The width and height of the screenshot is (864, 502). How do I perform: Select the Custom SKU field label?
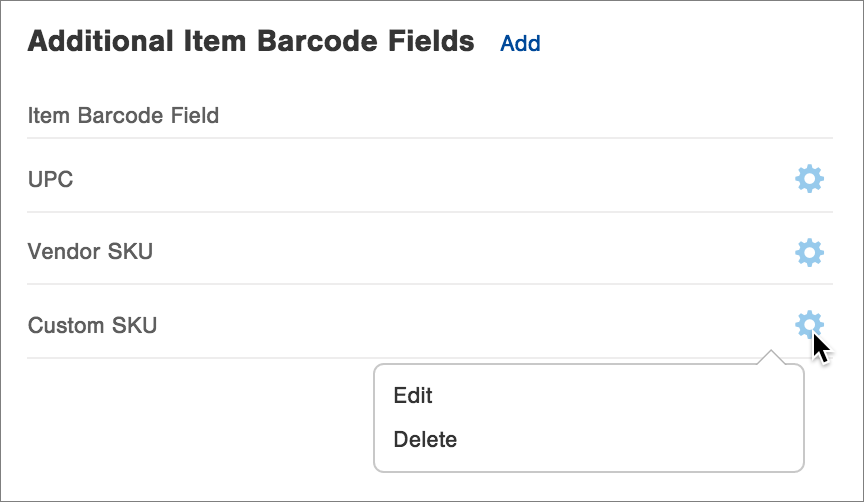pyautogui.click(x=92, y=325)
